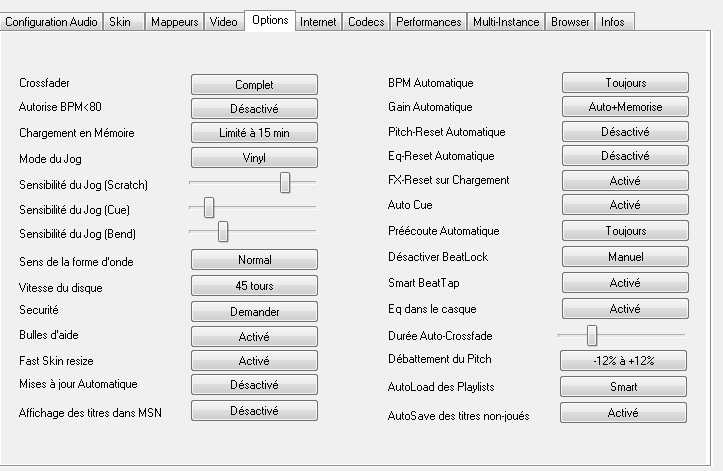Switch Mode du Jog from Vinyl
This screenshot has width=723, height=471.
(x=254, y=157)
